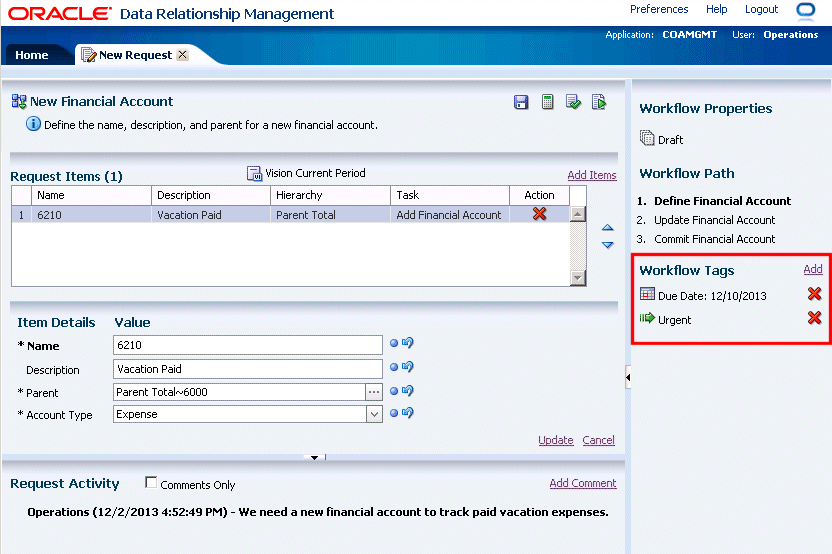This screenshot has width=832, height=554.
Task: Move the request item down with blue arrow
Action: pyautogui.click(x=608, y=245)
